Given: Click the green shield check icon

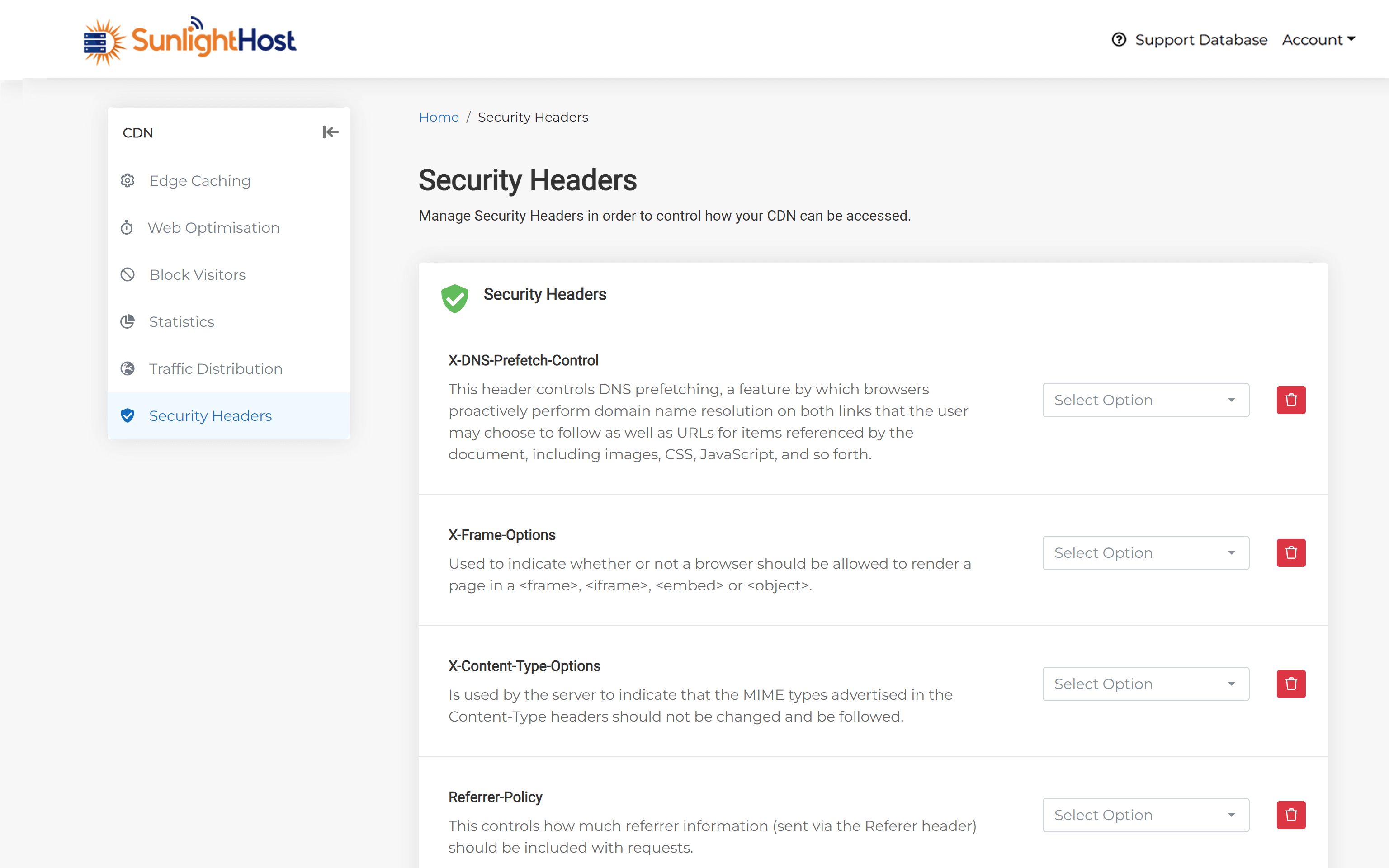Looking at the screenshot, I should pos(454,298).
